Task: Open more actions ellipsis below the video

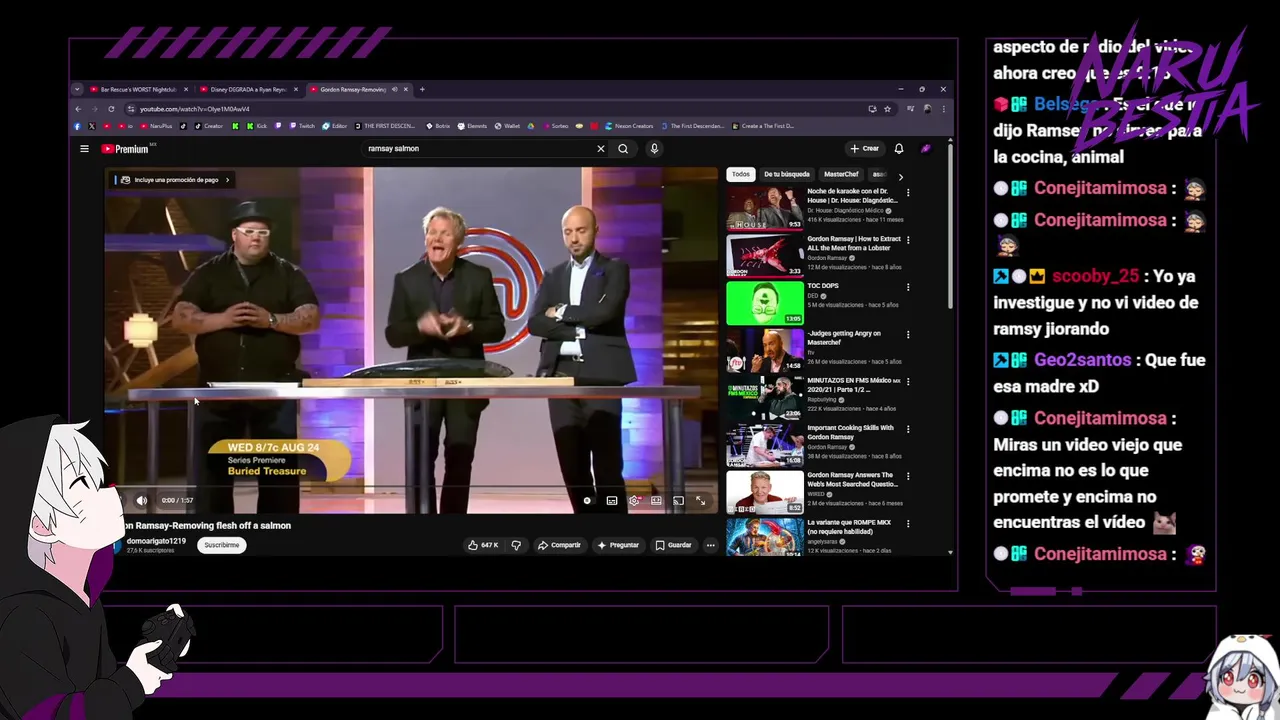Action: 710,545
